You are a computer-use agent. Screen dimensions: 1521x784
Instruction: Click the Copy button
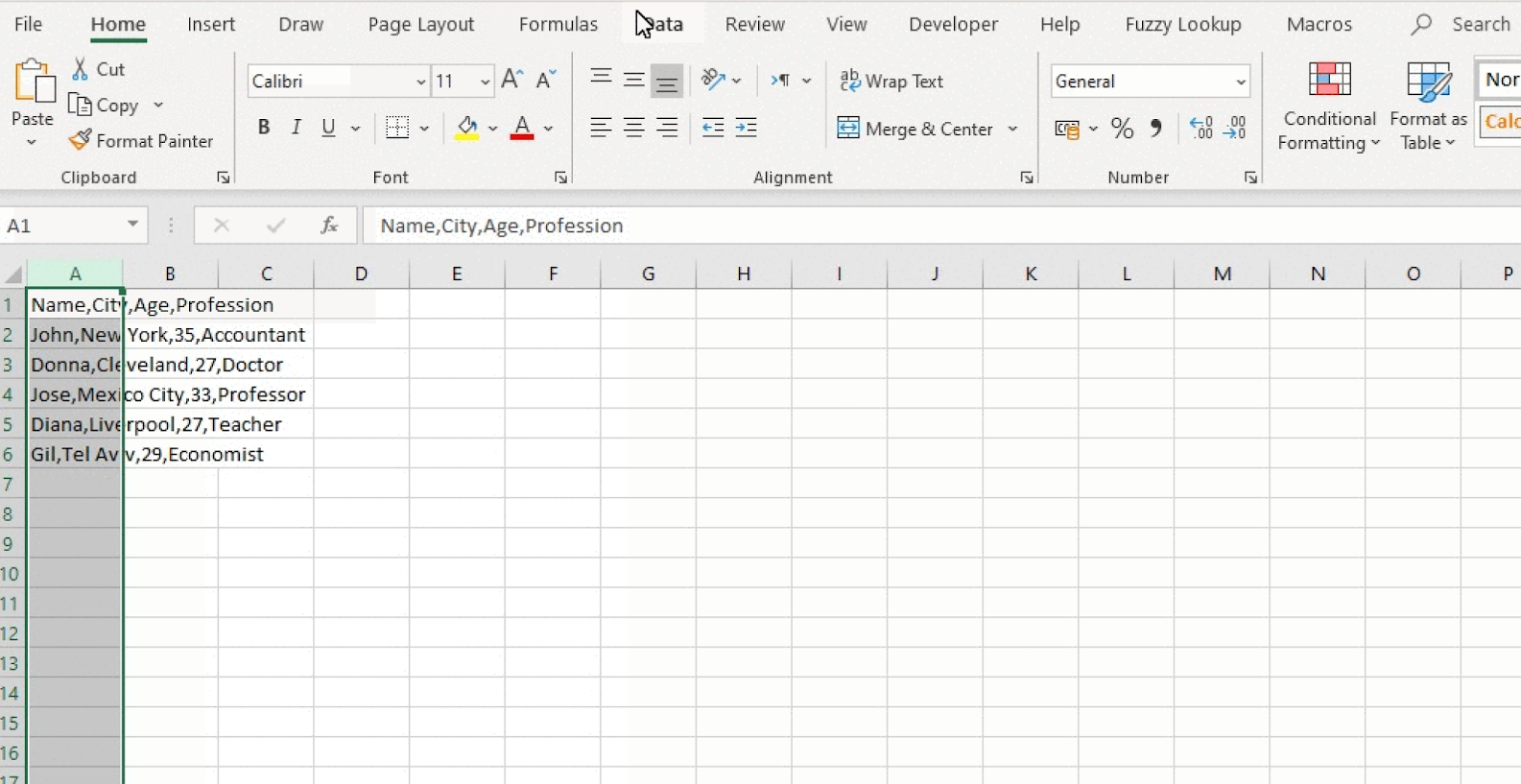pos(105,106)
